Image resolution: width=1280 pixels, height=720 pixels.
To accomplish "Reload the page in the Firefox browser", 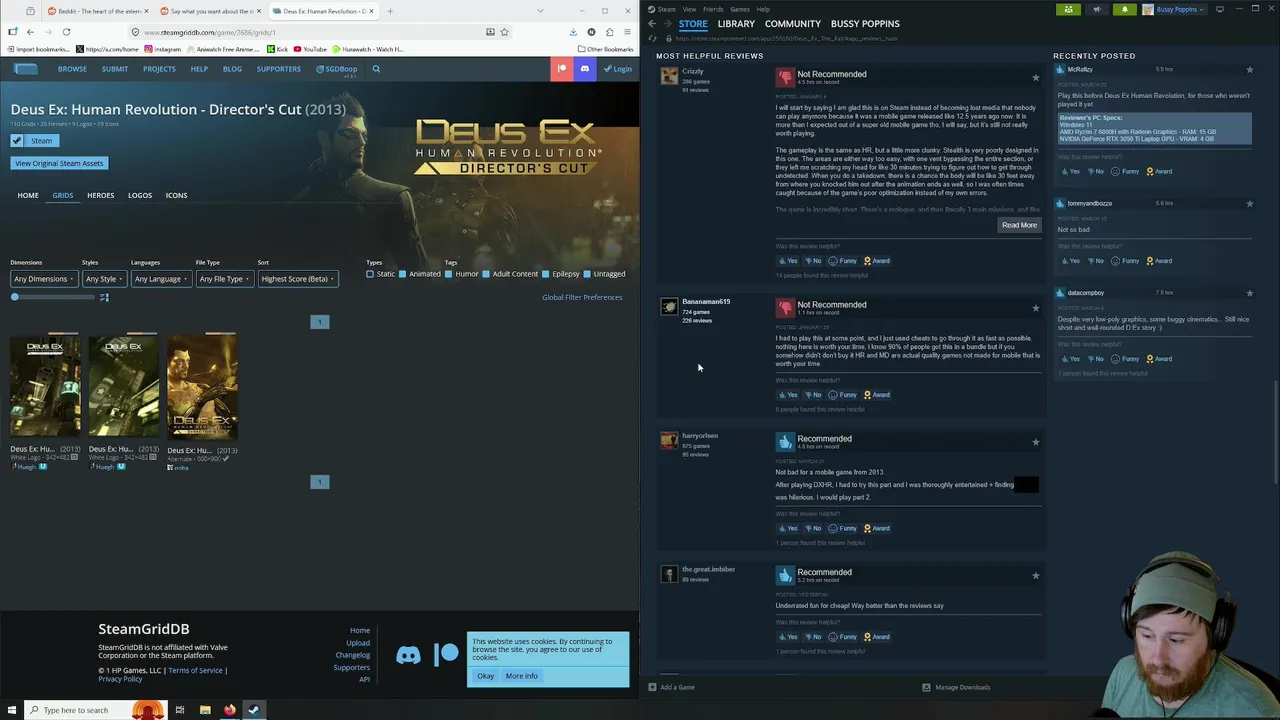I will tap(66, 32).
